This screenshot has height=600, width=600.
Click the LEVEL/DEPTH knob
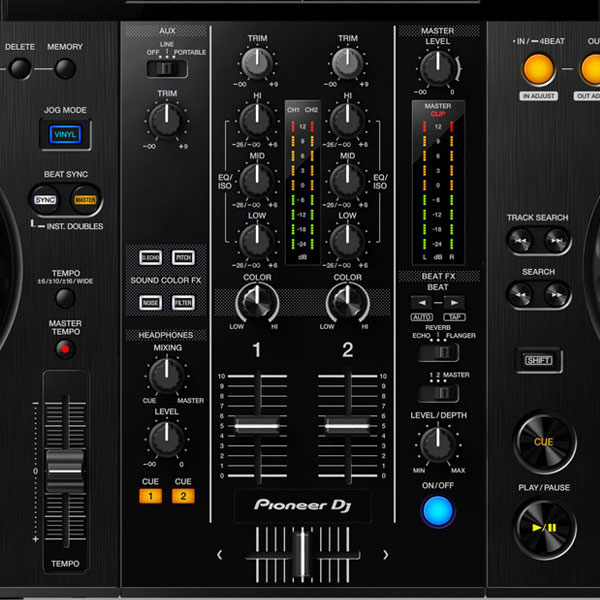point(438,445)
